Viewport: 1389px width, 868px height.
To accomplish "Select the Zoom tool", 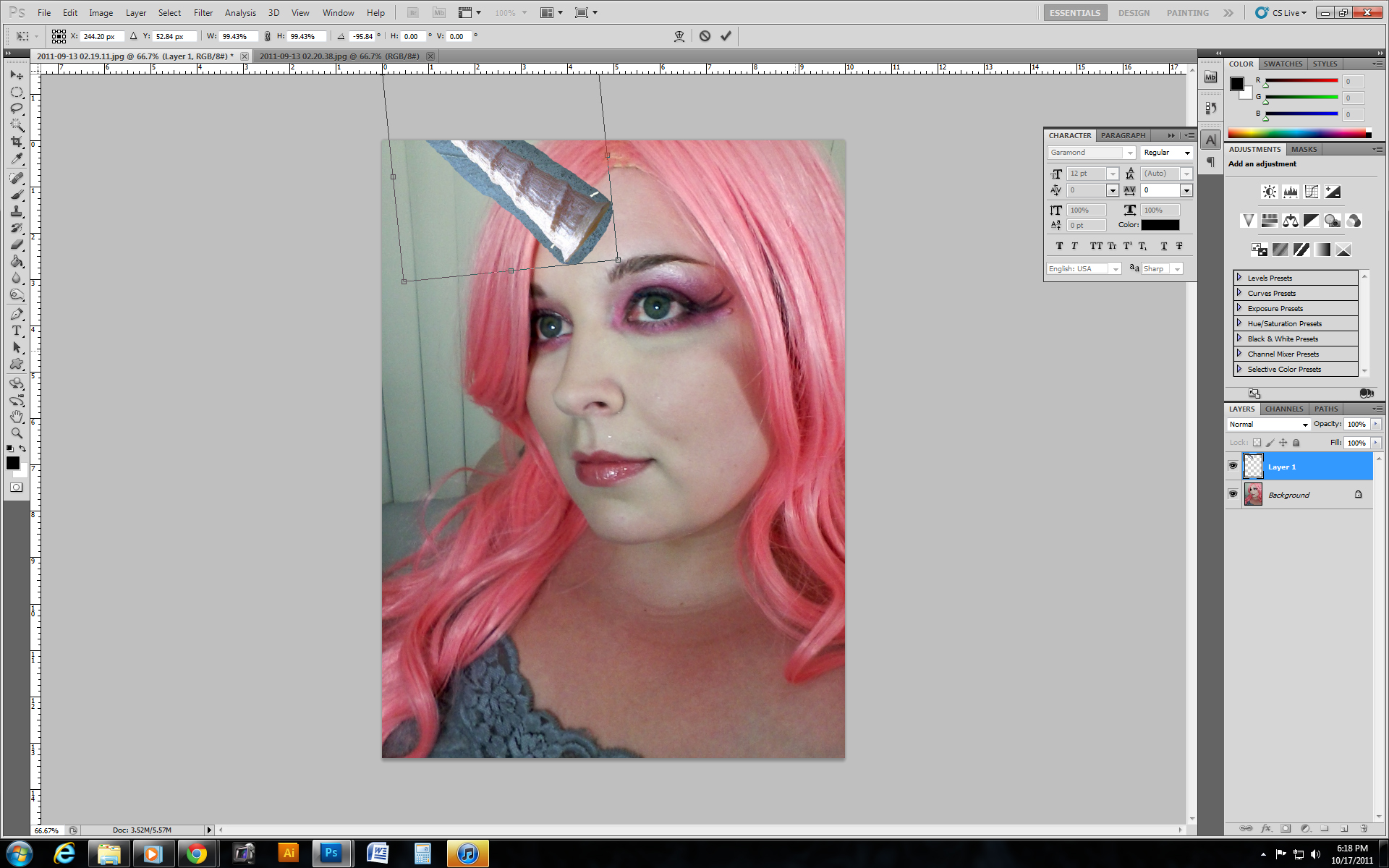I will point(17,433).
